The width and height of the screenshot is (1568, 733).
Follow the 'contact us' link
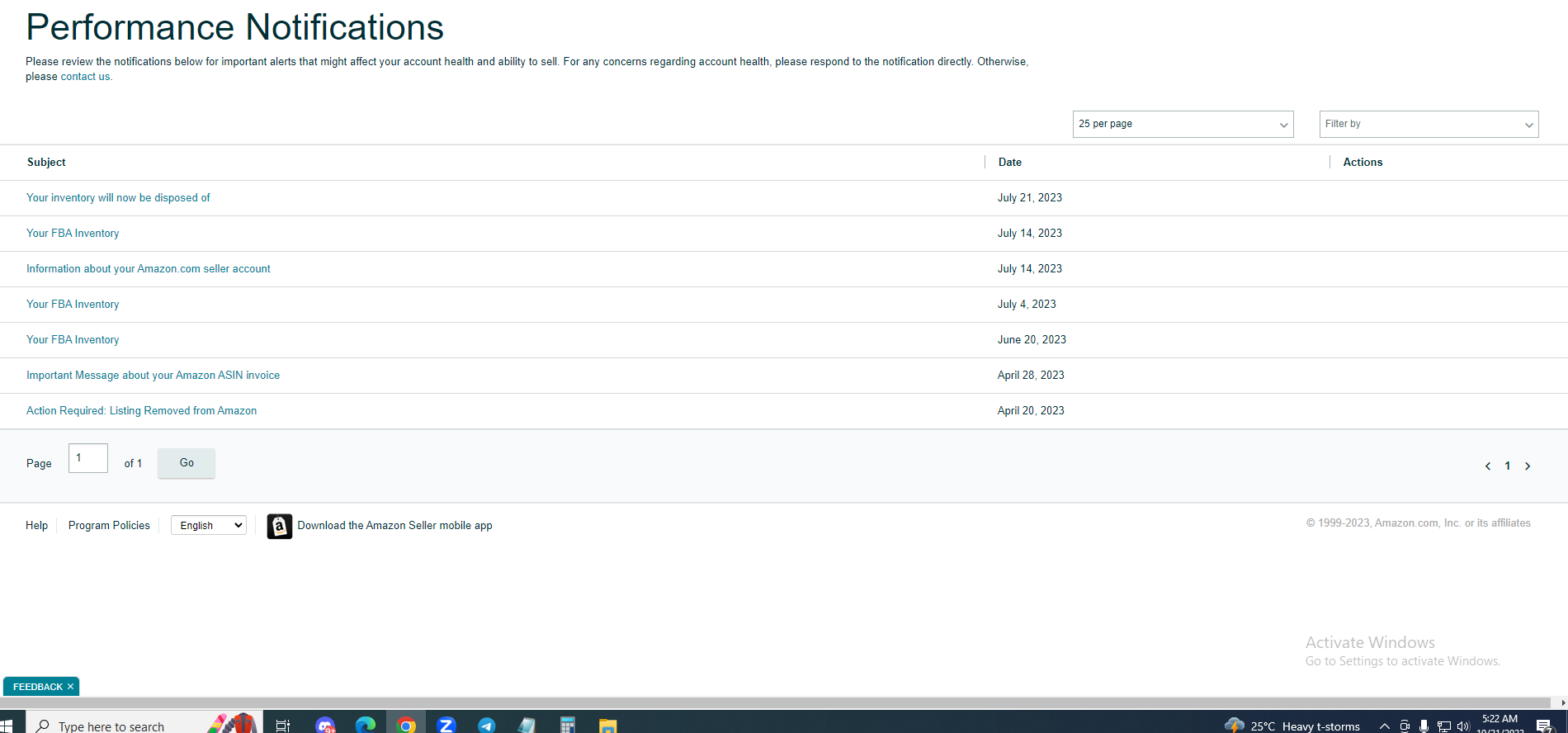(85, 77)
